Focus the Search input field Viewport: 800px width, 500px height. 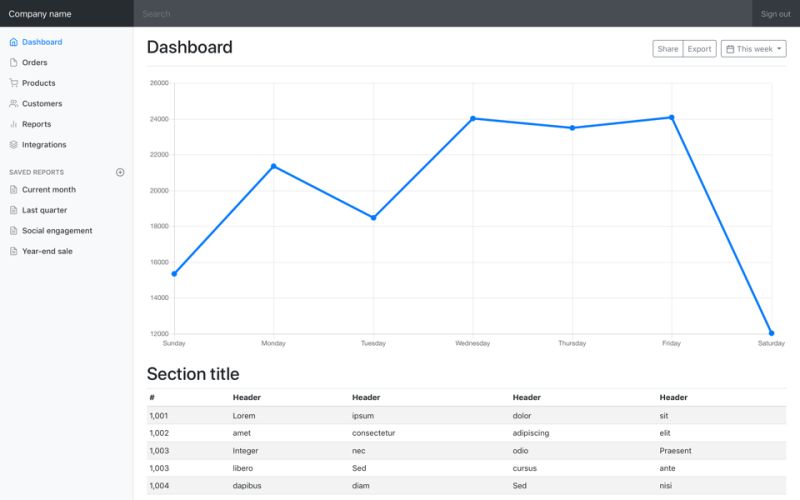point(443,14)
